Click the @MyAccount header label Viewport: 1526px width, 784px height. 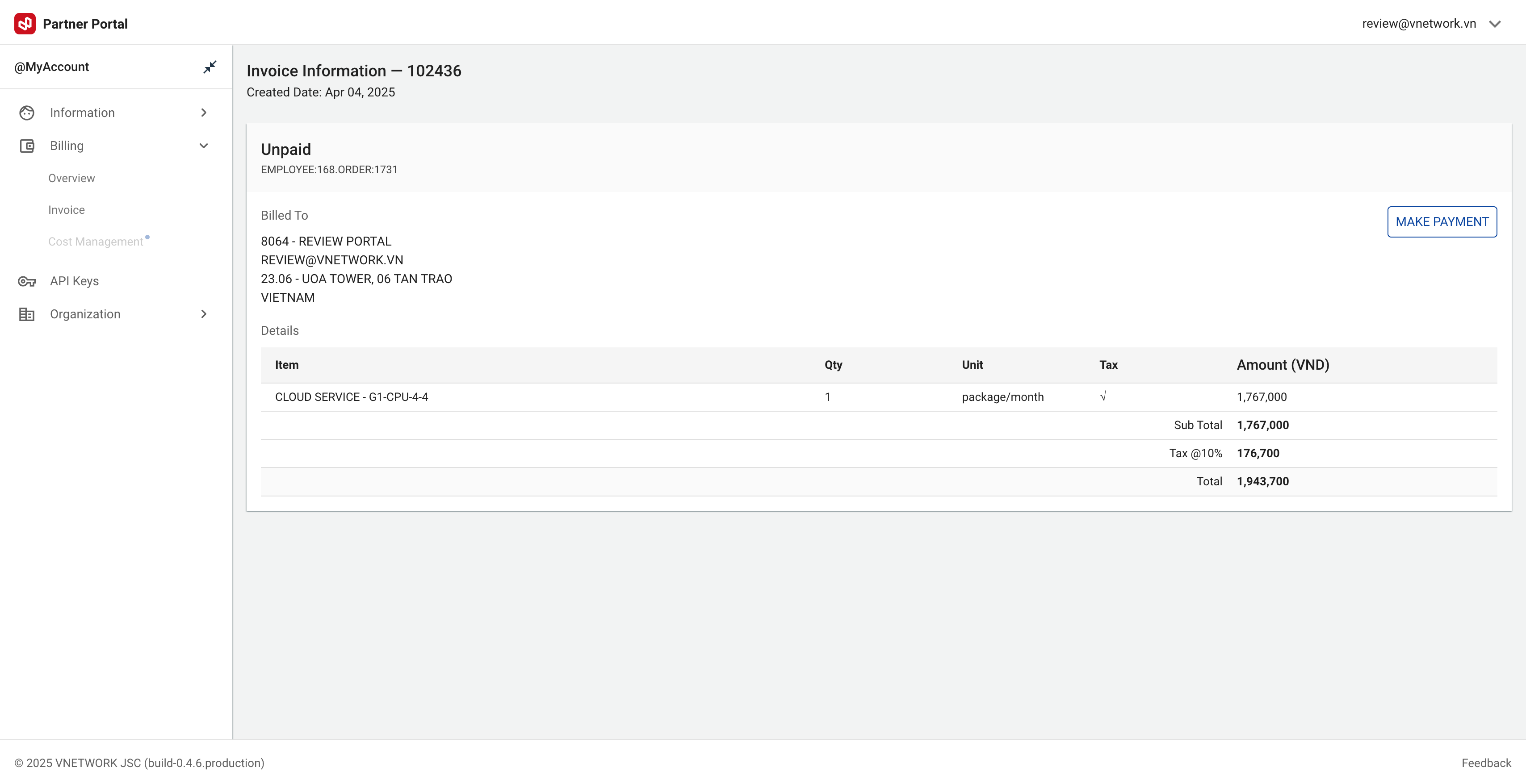51,67
